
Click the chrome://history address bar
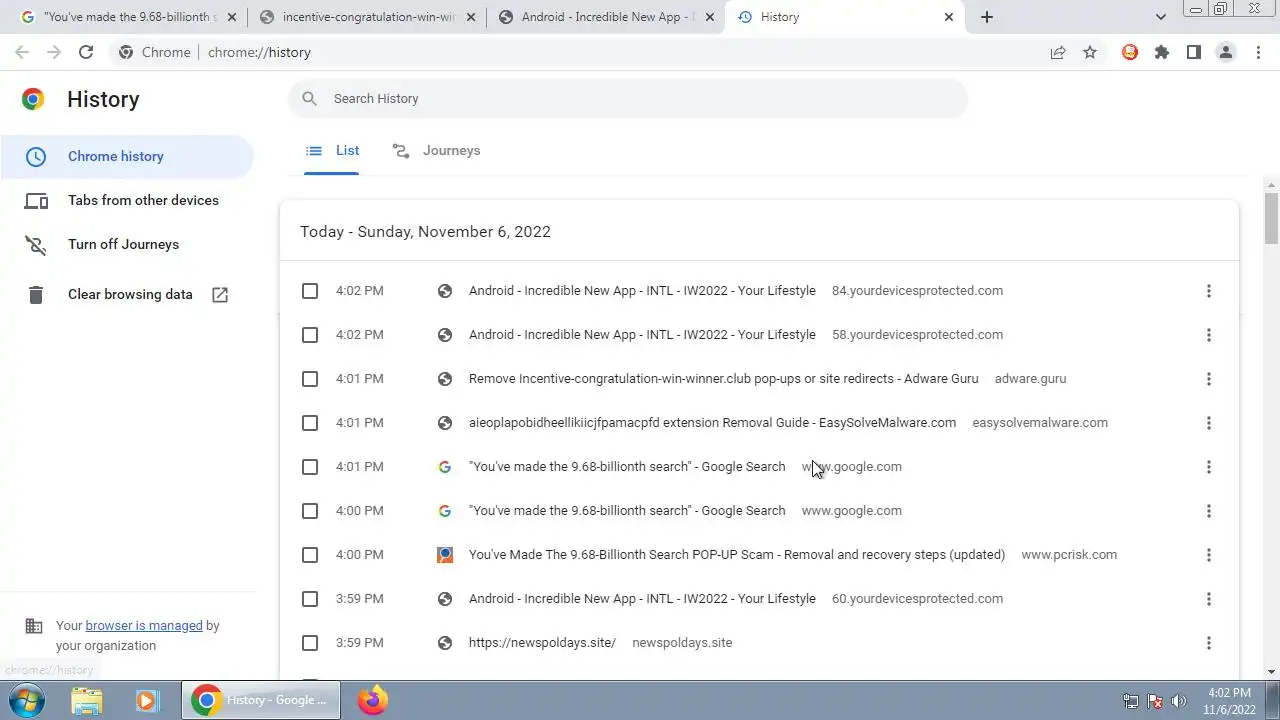[x=575, y=52]
